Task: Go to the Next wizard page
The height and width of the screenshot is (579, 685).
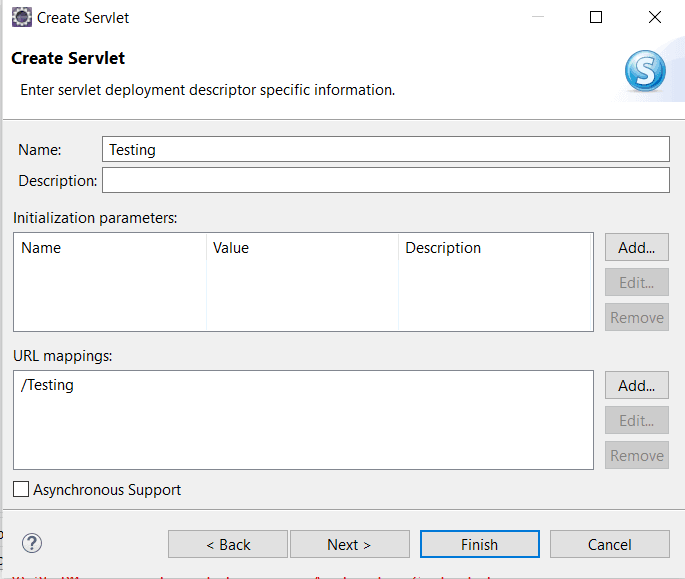Action: coord(349,544)
